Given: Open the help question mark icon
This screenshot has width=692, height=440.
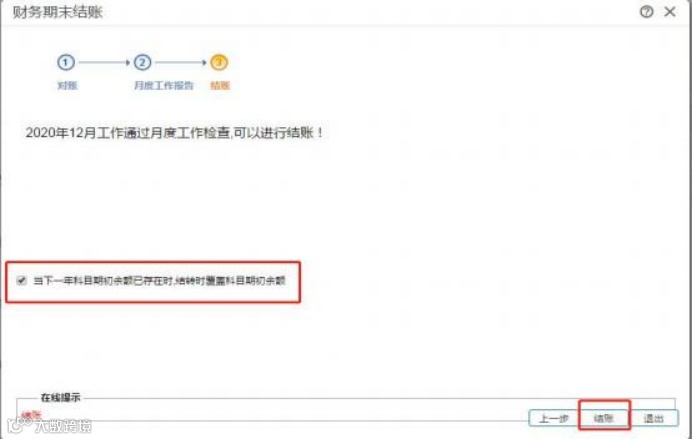Looking at the screenshot, I should (x=647, y=12).
